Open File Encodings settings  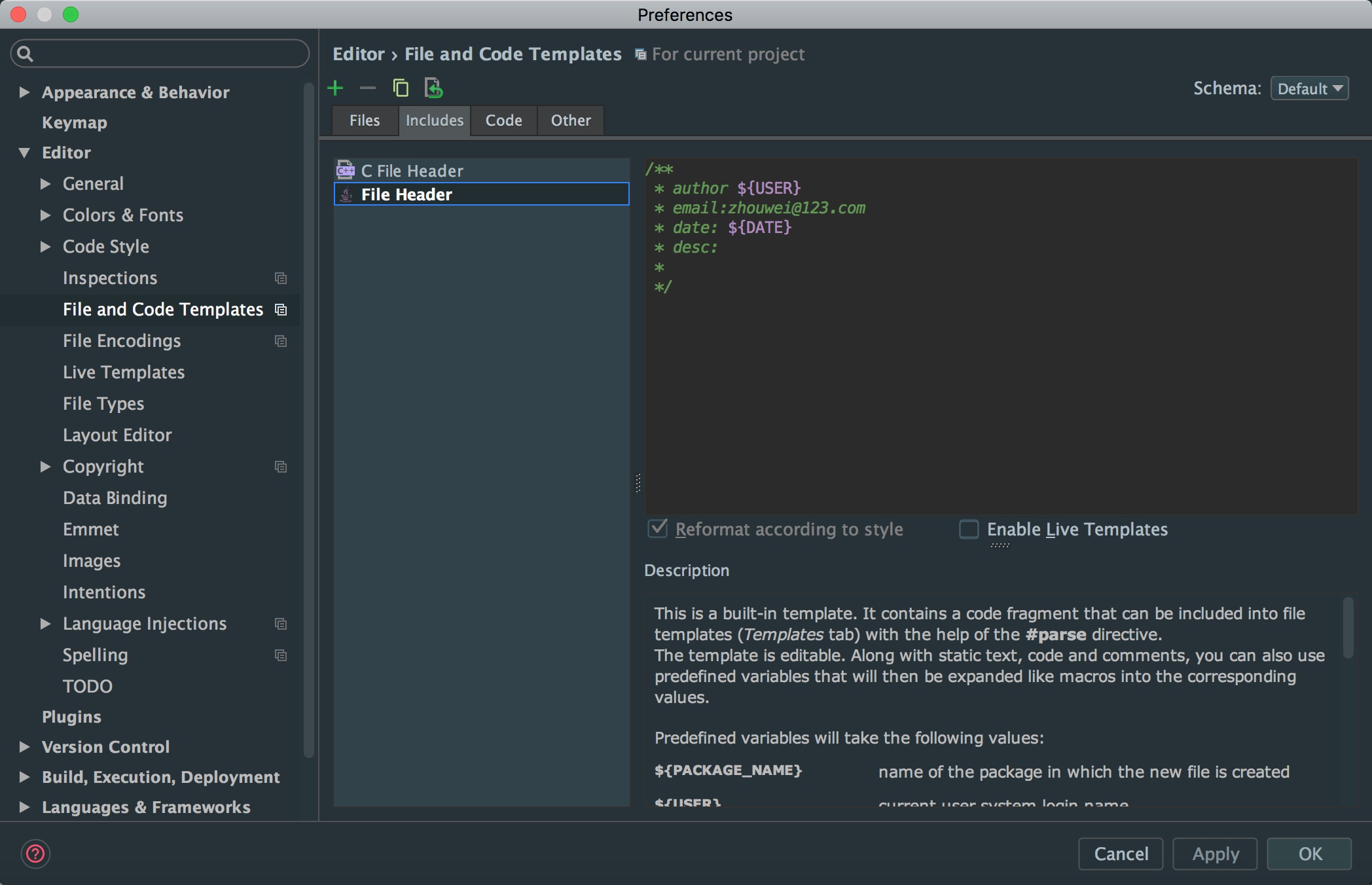coord(122,341)
